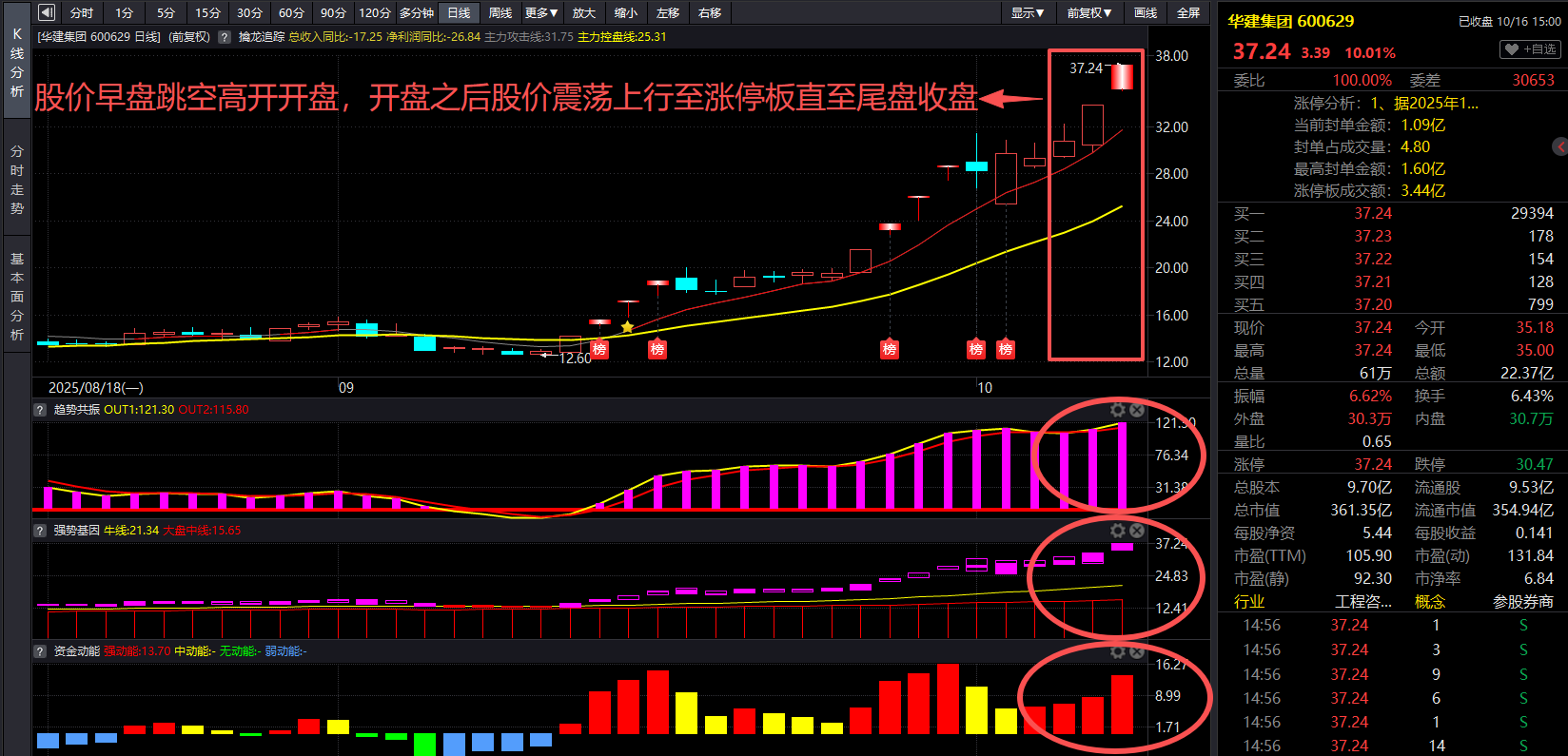Switch to the 周线 weekly chart

pyautogui.click(x=500, y=12)
